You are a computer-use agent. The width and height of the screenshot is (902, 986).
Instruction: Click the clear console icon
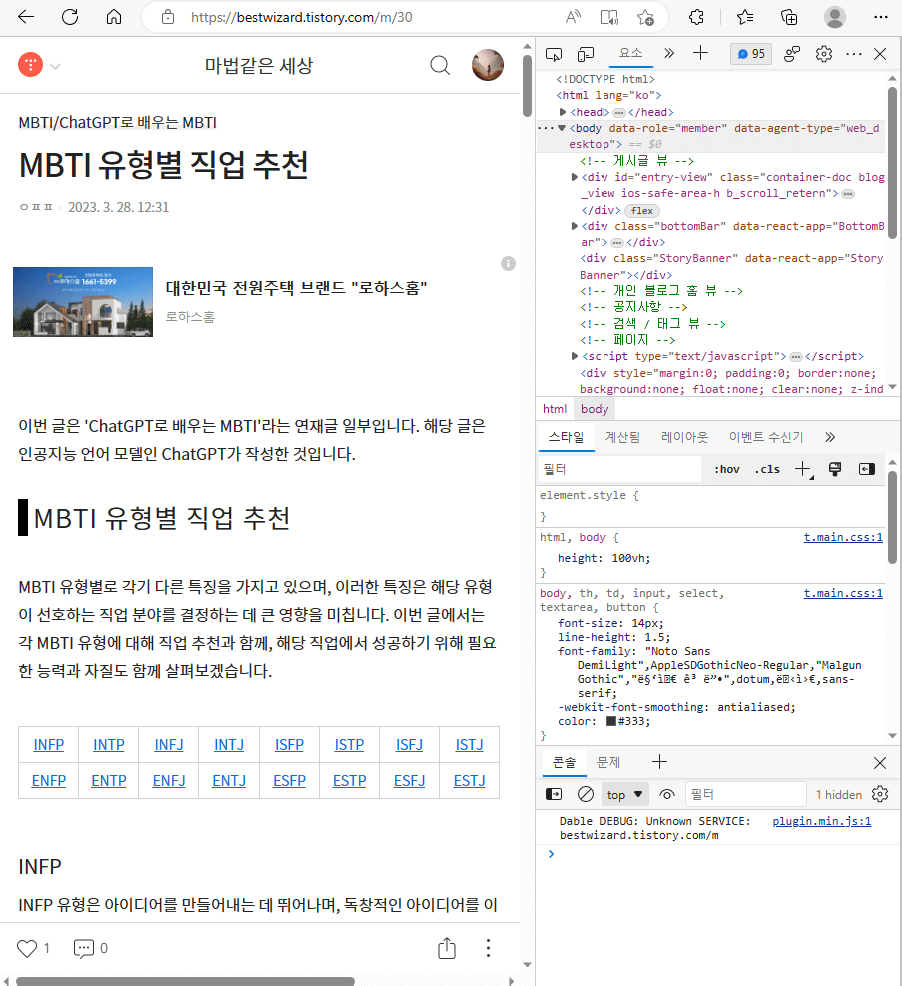point(585,792)
